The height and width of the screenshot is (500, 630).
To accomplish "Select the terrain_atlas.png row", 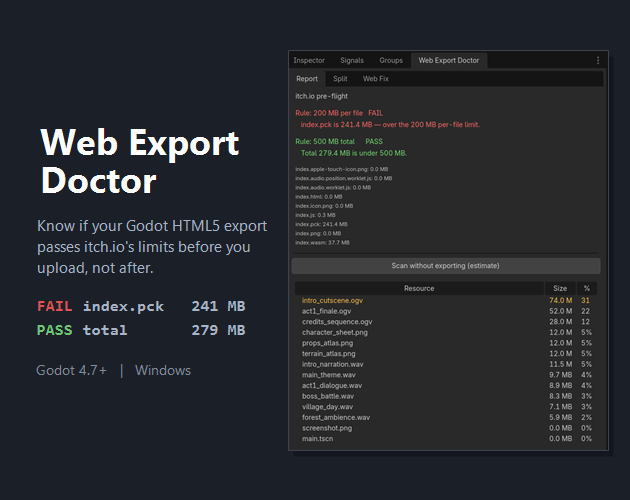I will [x=446, y=354].
